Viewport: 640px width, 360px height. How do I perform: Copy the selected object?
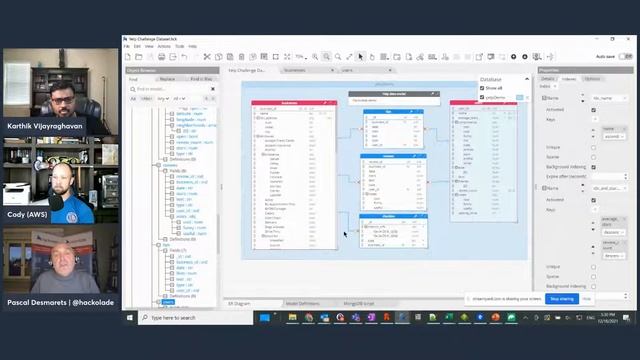[218, 57]
